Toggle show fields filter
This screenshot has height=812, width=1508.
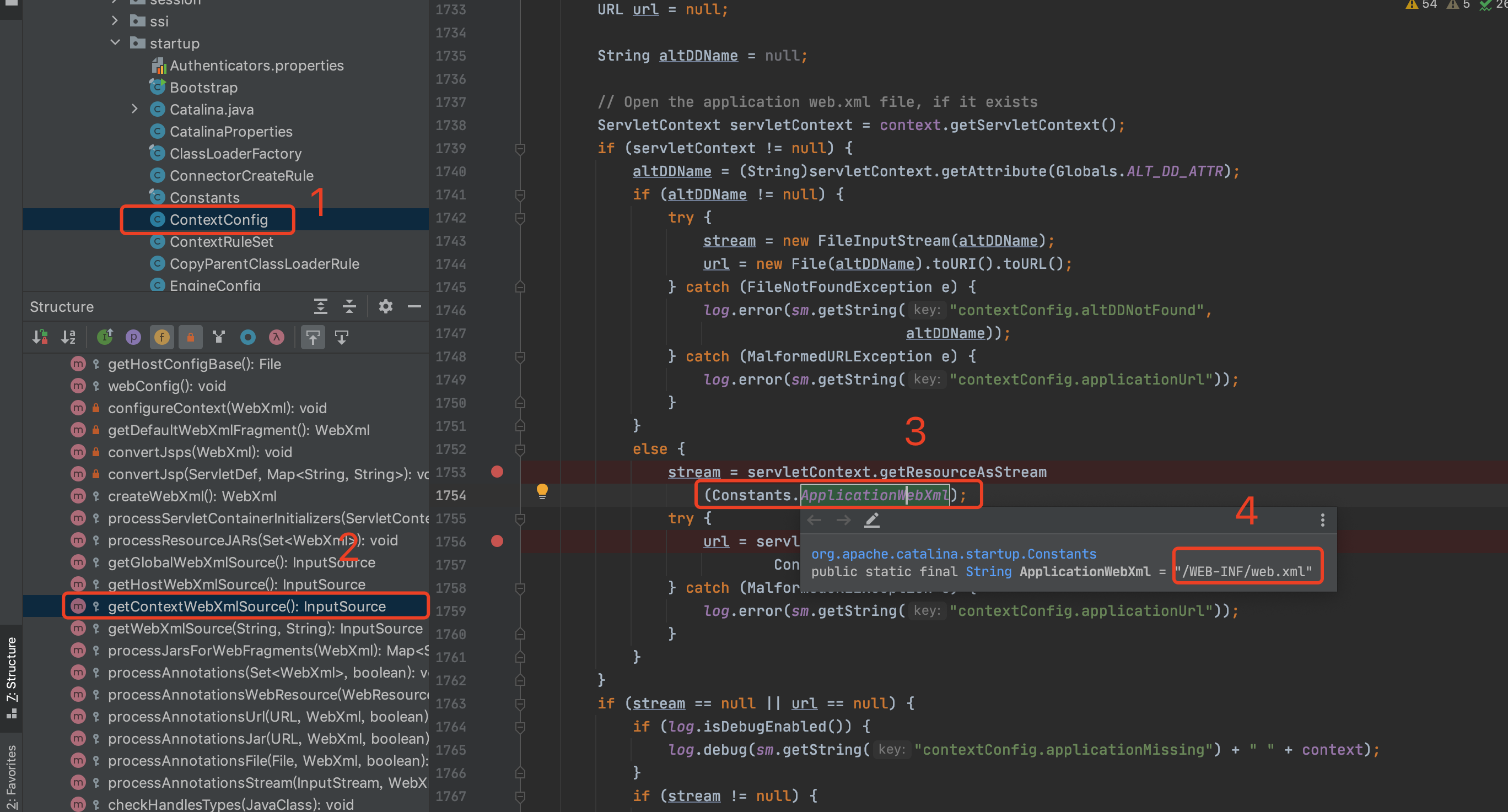161,337
